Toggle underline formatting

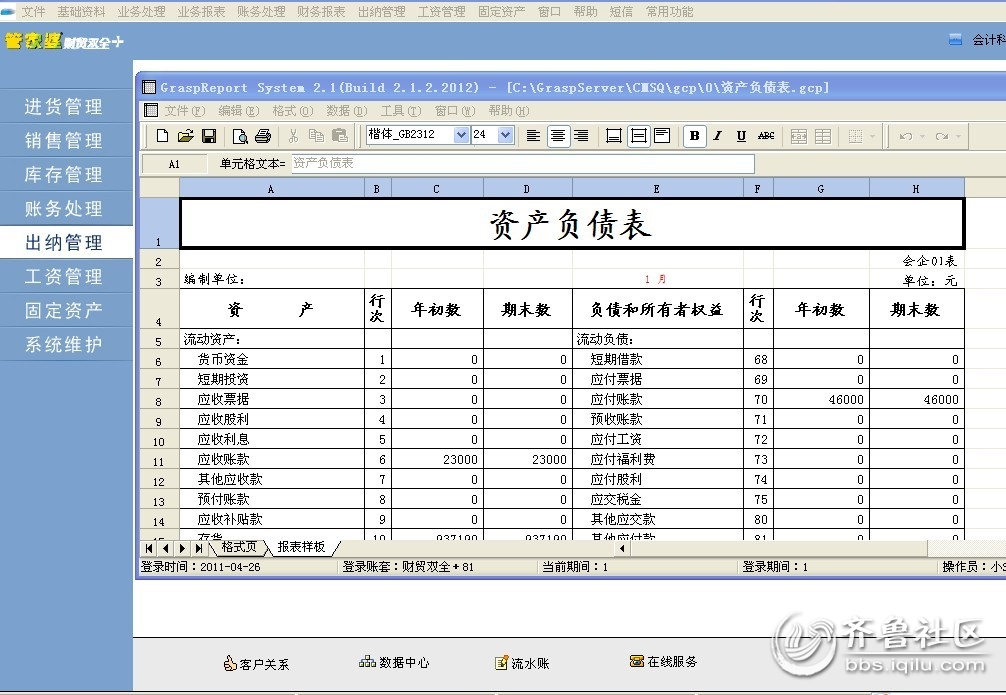tap(741, 136)
